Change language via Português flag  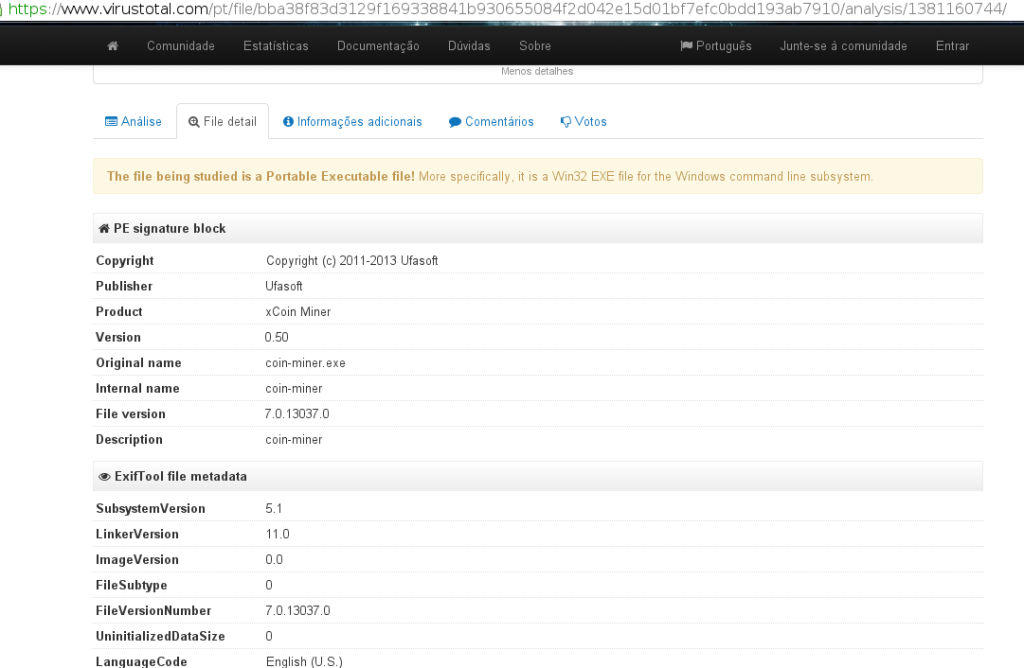[x=716, y=46]
